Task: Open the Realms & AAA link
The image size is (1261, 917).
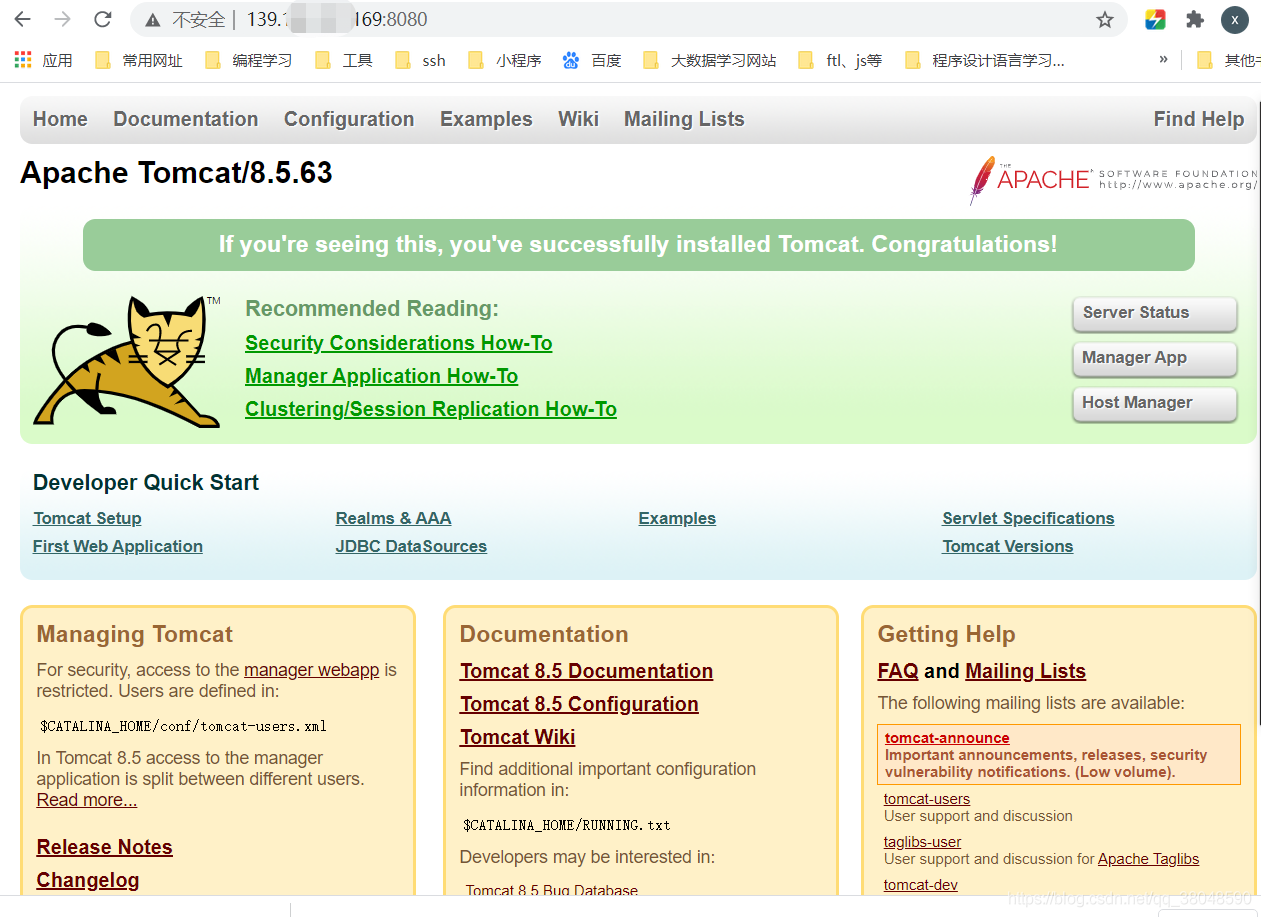Action: click(x=393, y=518)
